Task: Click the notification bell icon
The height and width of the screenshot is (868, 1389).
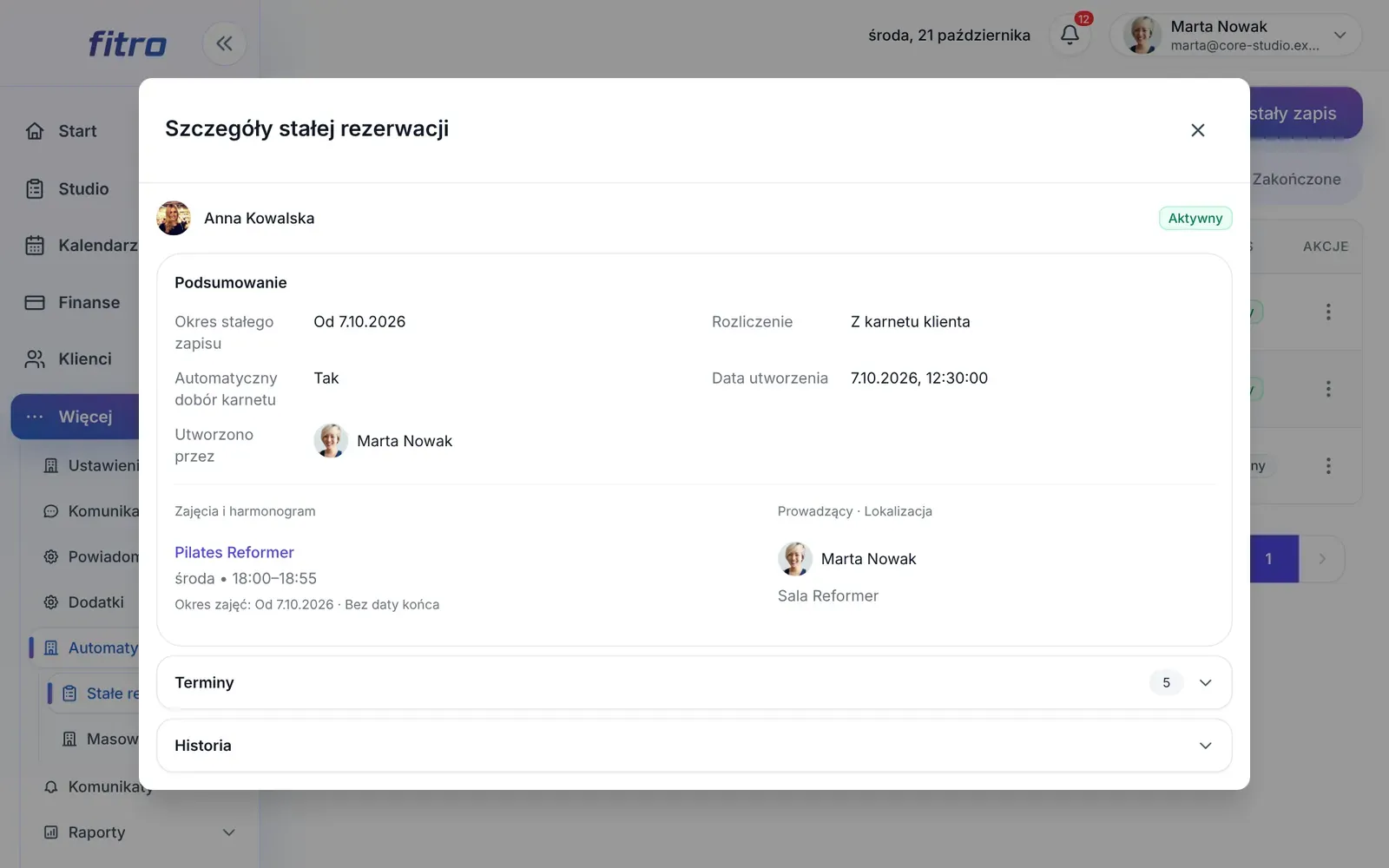Action: pyautogui.click(x=1070, y=35)
